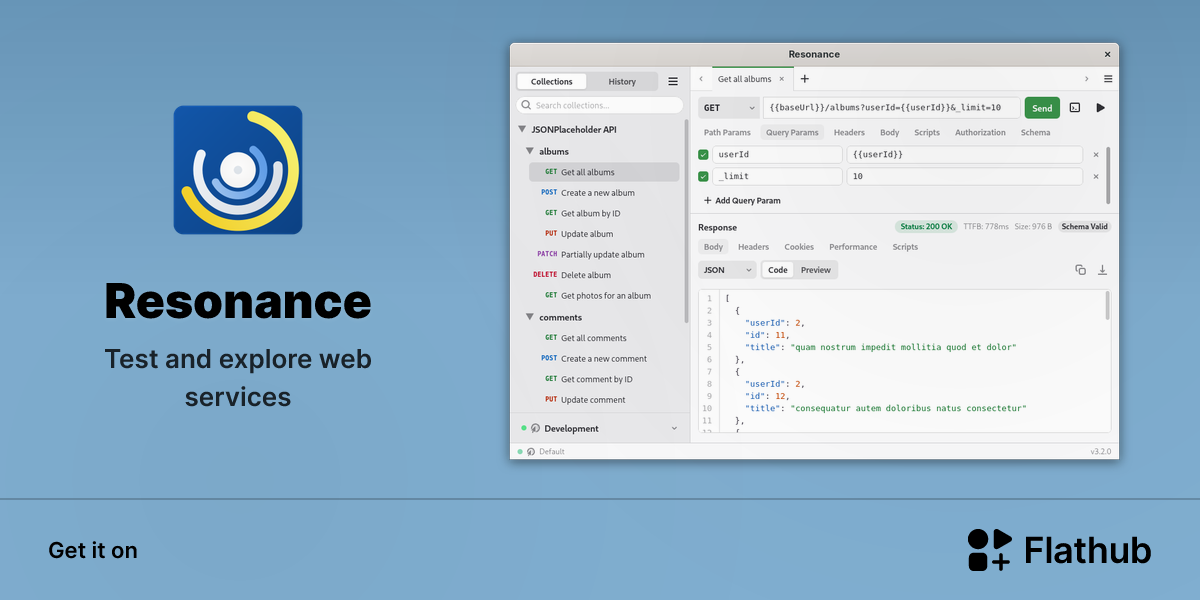Open the Schema tab
The image size is (1200, 600).
[x=1035, y=132]
